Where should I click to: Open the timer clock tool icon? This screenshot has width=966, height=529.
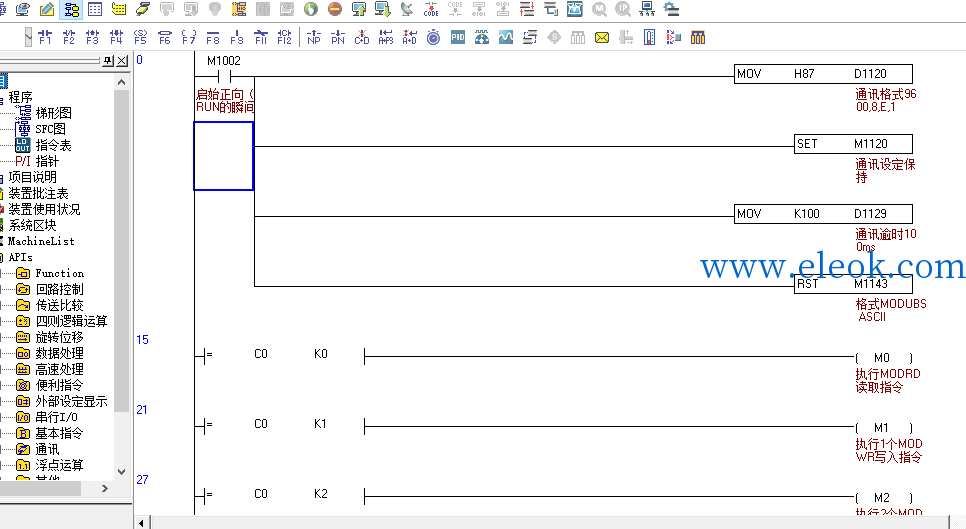pyautogui.click(x=434, y=38)
